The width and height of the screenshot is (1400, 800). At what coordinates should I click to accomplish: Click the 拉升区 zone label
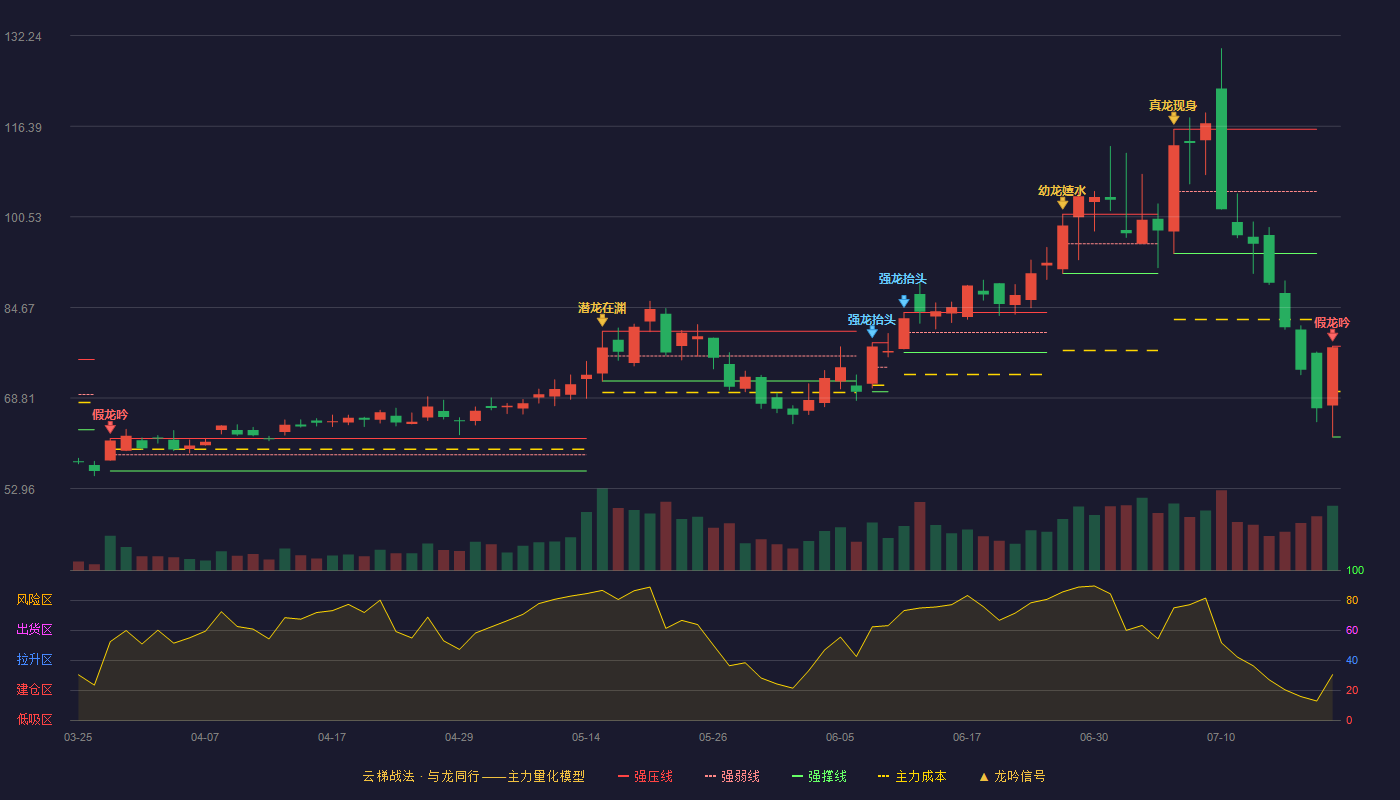pos(34,660)
